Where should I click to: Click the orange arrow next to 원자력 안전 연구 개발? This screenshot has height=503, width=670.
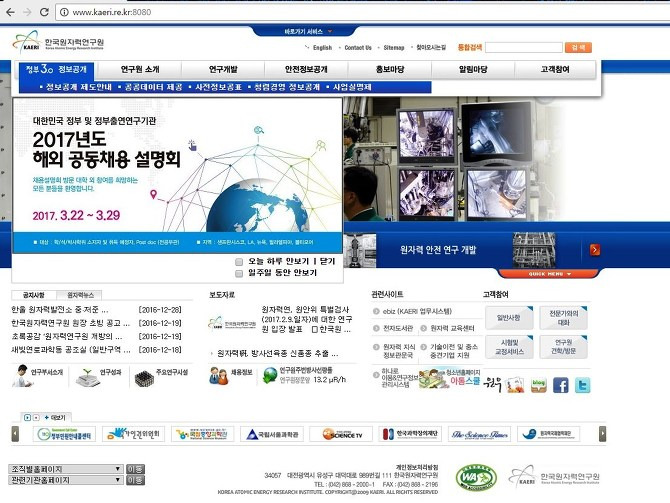point(595,250)
